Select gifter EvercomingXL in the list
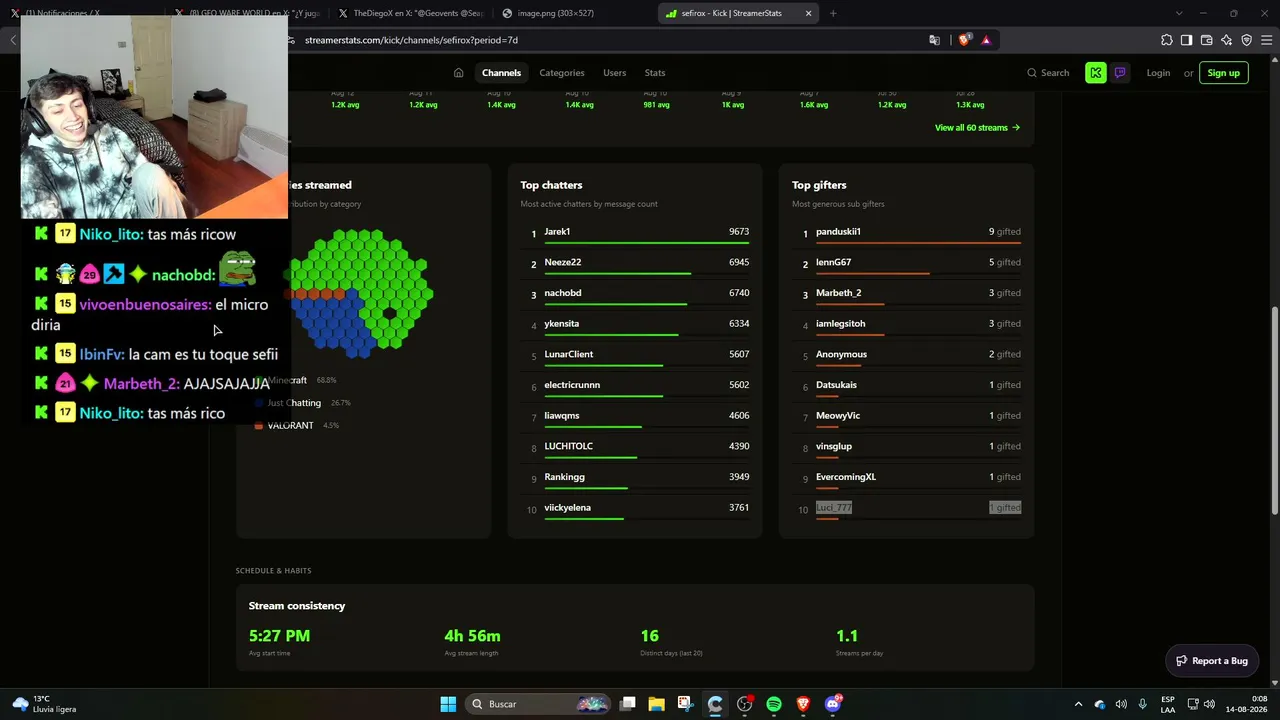This screenshot has width=1280, height=720. tap(845, 477)
